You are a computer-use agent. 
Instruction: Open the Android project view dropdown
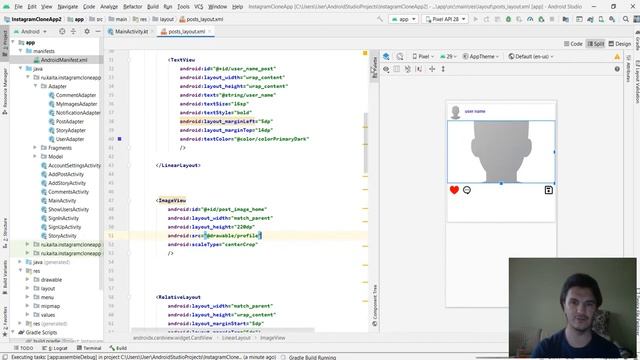(31, 31)
